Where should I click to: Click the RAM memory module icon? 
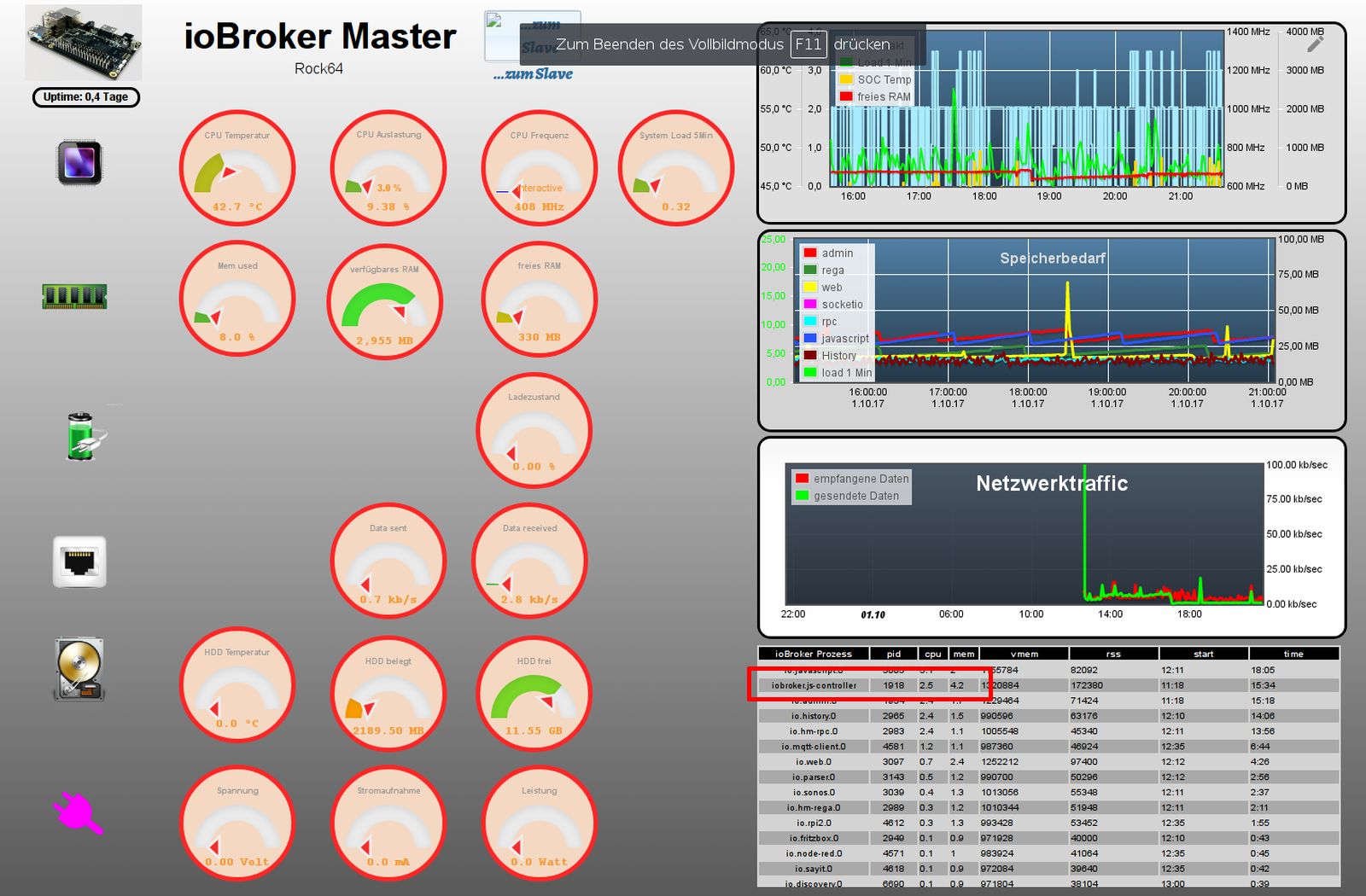pos(75,296)
